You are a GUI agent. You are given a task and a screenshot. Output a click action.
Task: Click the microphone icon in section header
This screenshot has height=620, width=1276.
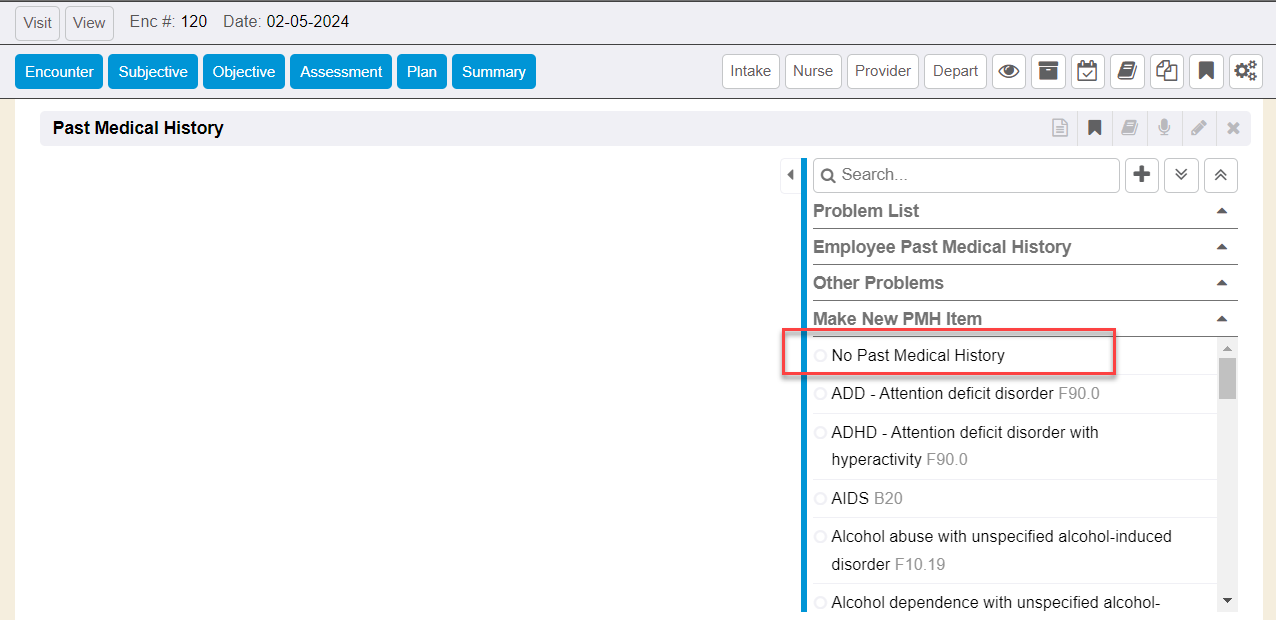(x=1164, y=128)
